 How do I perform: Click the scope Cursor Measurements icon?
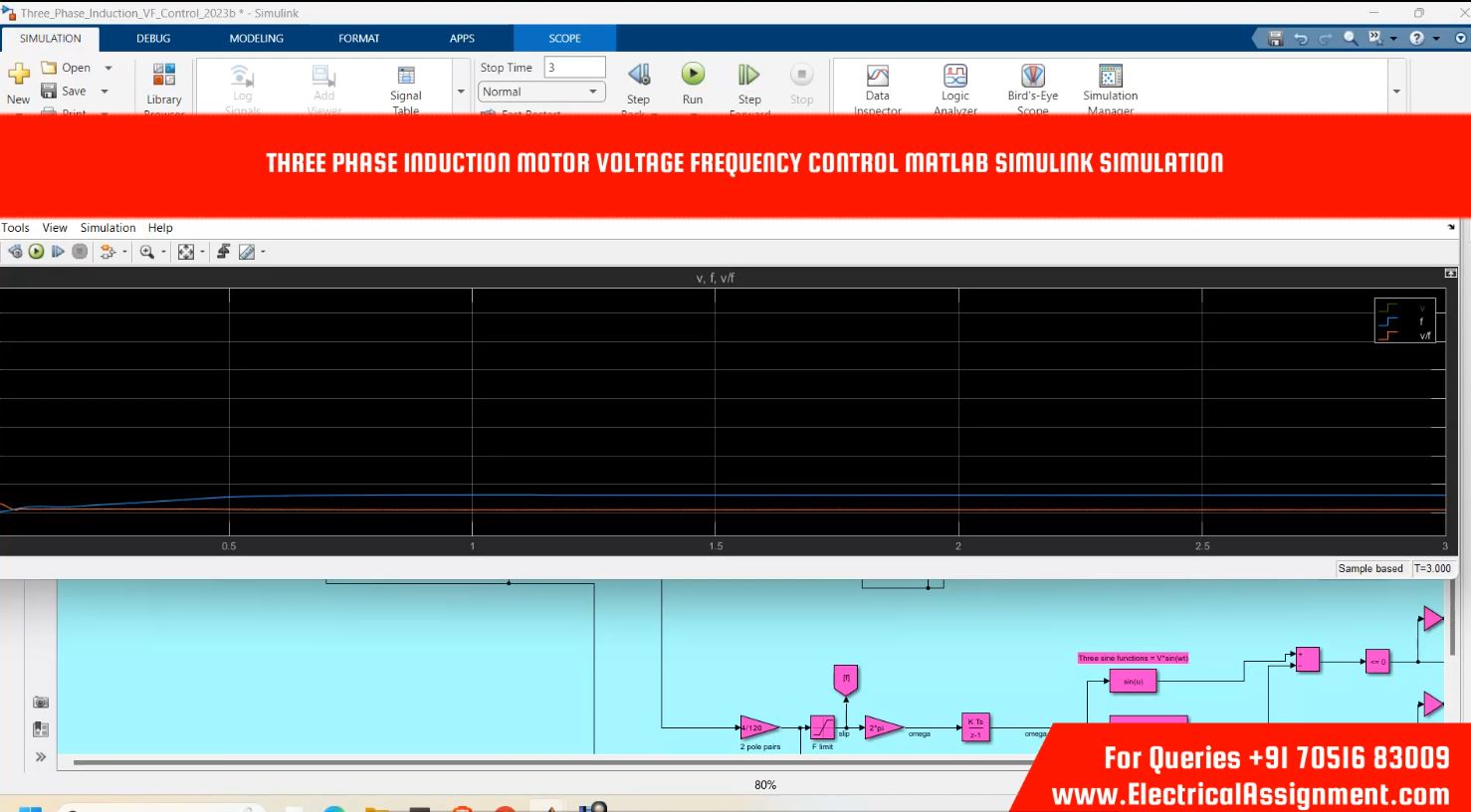coord(247,252)
